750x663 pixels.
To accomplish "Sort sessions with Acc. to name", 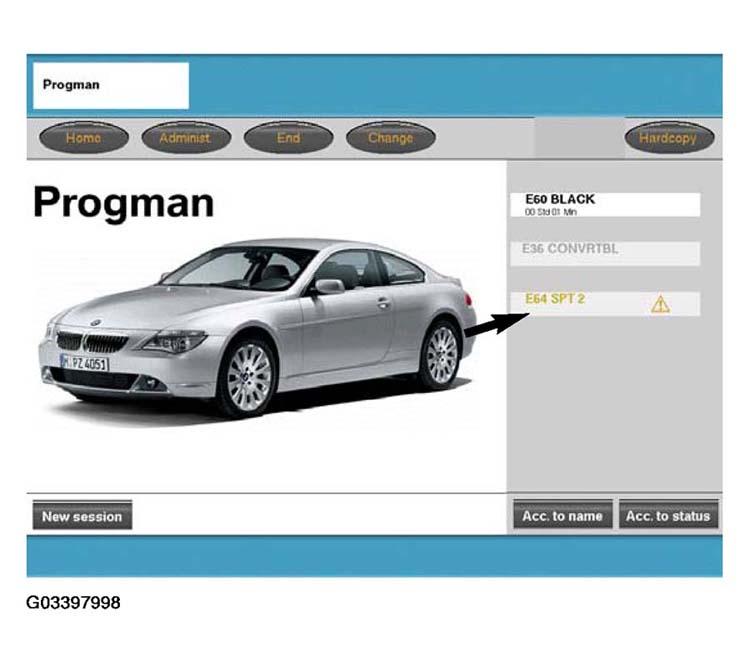I will click(562, 516).
